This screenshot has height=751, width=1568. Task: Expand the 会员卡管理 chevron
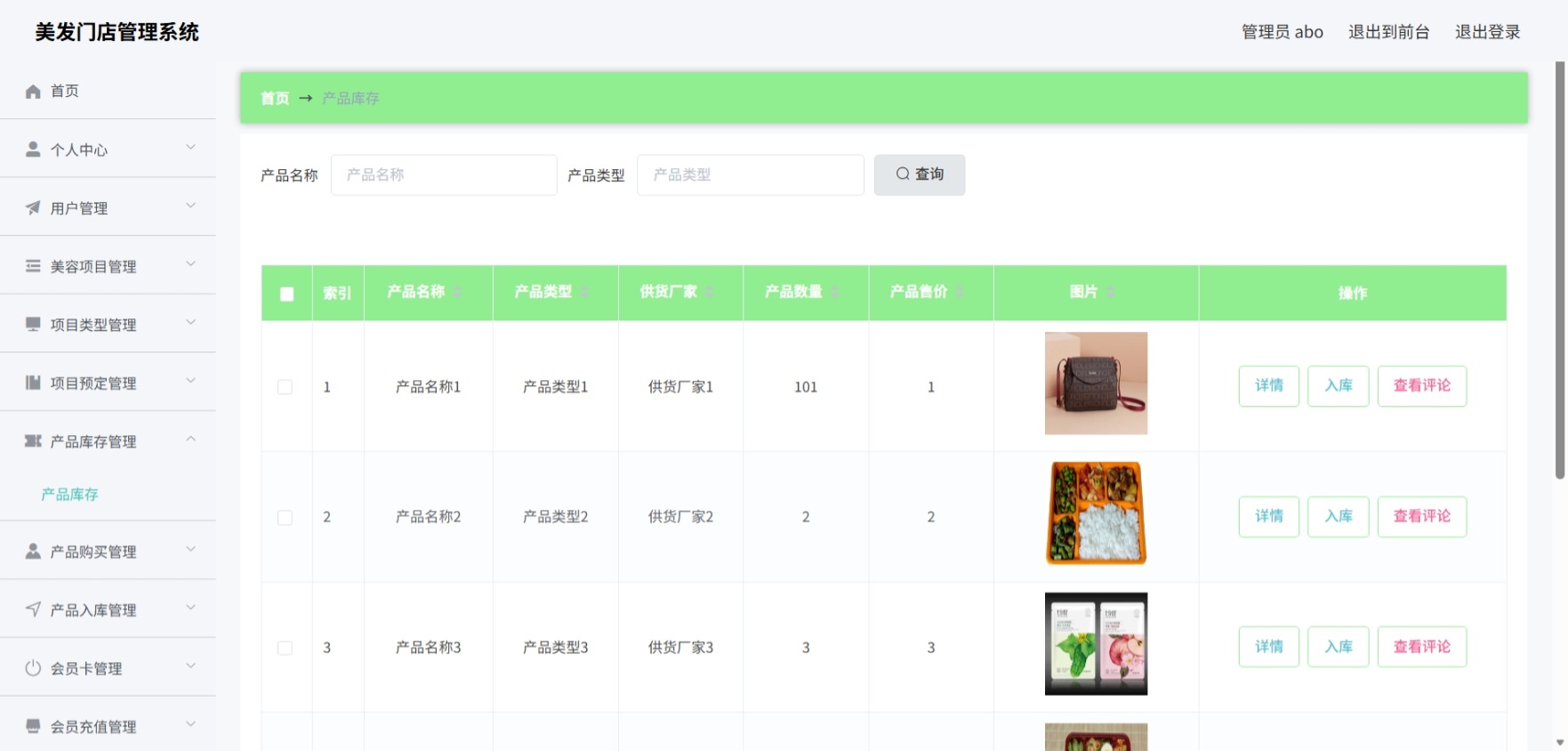pos(190,666)
